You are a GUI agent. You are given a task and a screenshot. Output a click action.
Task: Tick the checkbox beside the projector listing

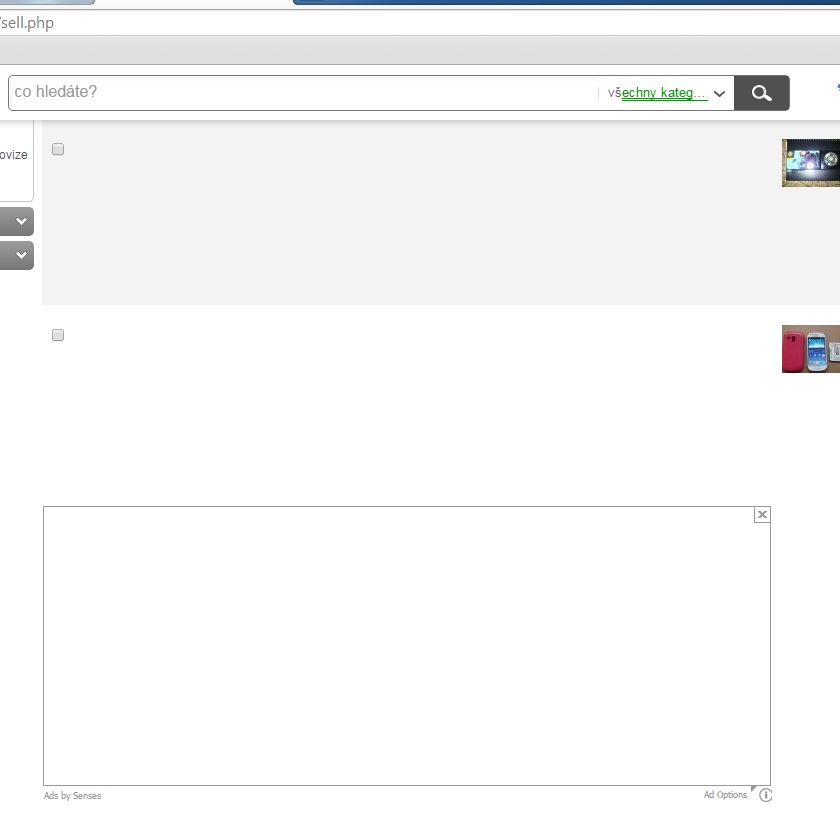58,149
